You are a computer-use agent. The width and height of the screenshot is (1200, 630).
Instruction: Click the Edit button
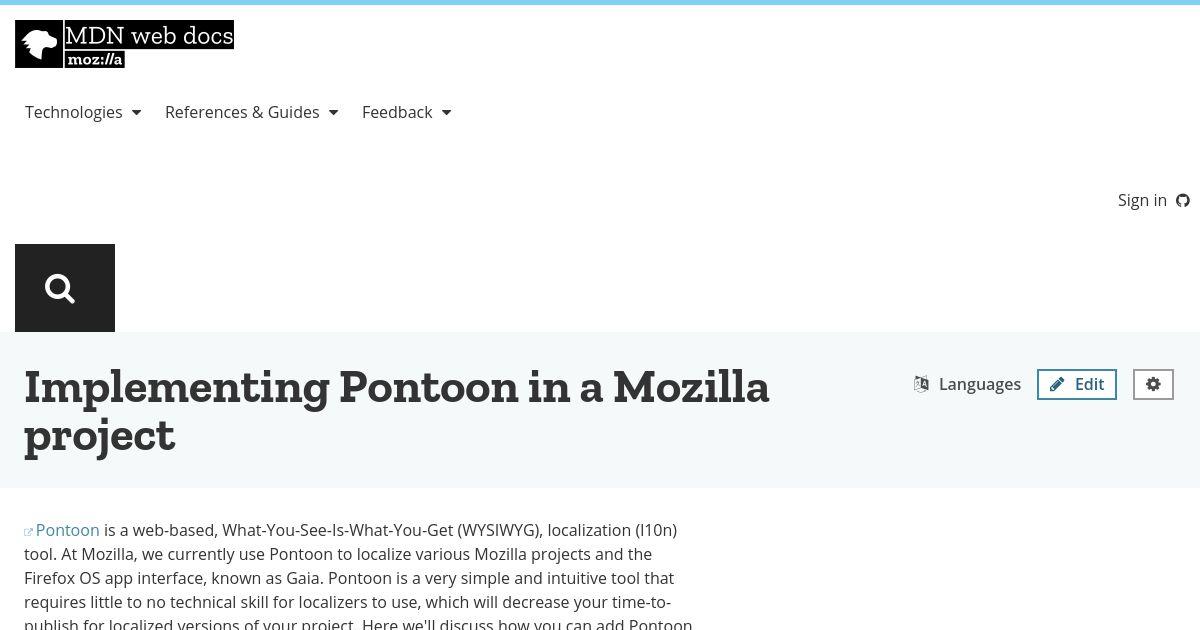(1077, 384)
